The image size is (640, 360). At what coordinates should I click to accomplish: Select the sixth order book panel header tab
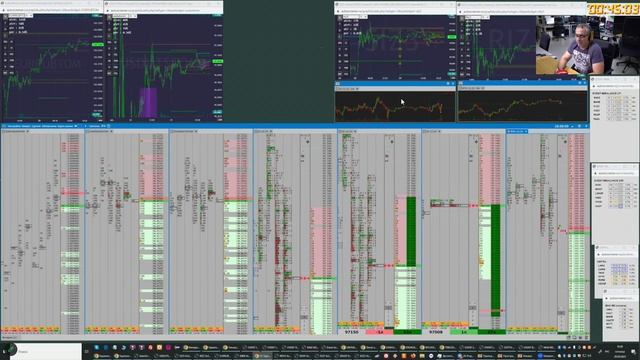(x=431, y=131)
